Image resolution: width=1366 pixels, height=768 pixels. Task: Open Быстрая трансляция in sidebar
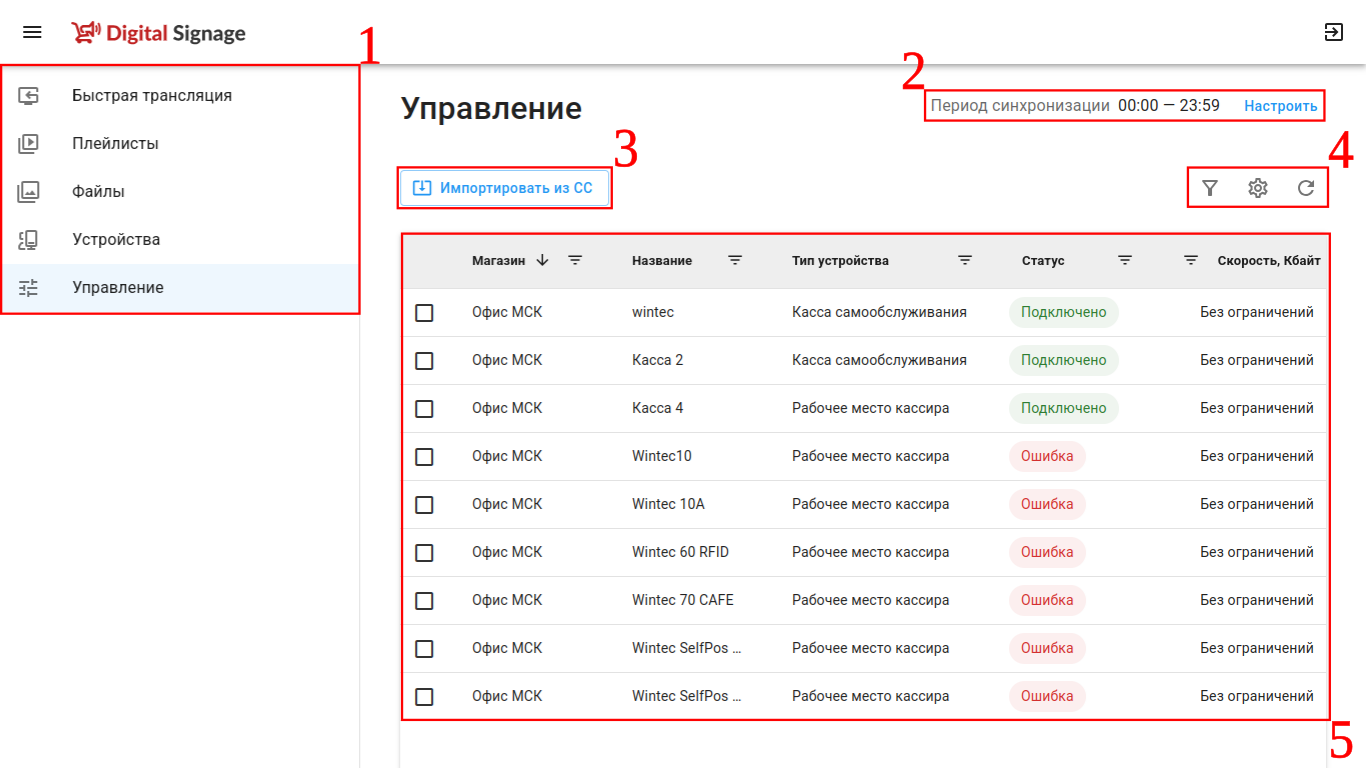point(151,96)
